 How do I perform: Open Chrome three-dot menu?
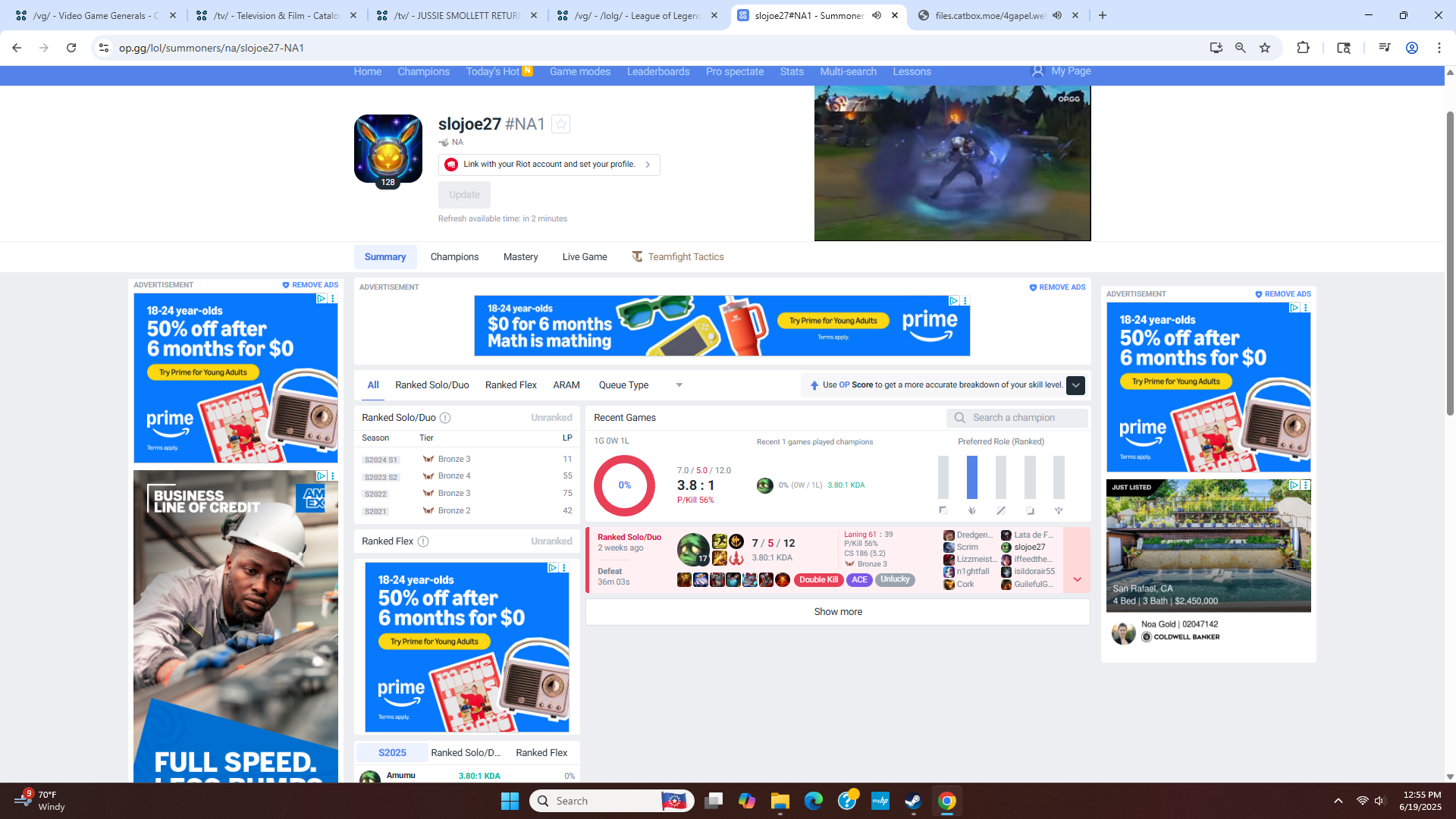tap(1439, 48)
